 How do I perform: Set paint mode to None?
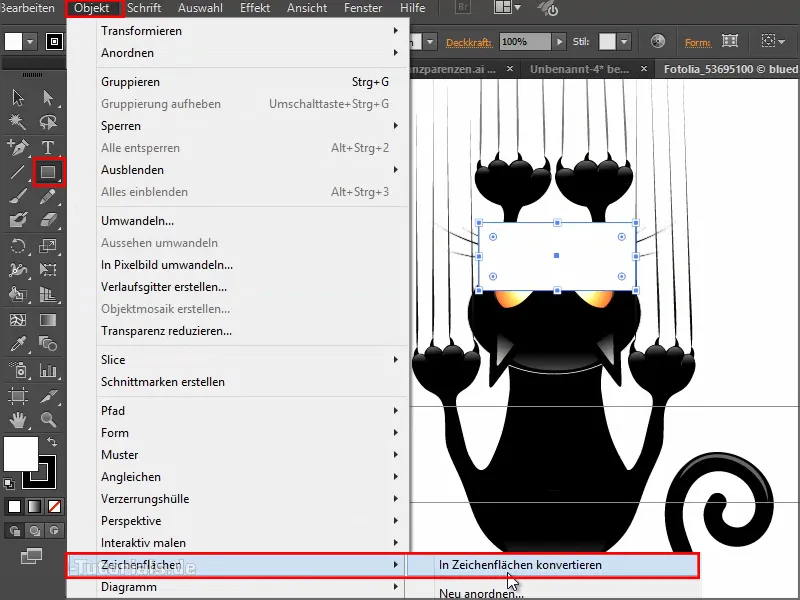click(54, 506)
